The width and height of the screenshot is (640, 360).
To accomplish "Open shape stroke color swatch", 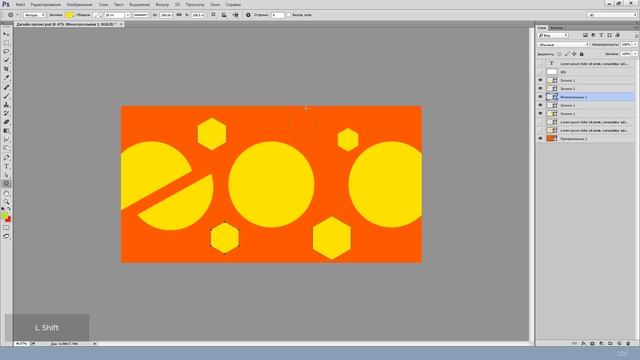I will pyautogui.click(x=98, y=15).
